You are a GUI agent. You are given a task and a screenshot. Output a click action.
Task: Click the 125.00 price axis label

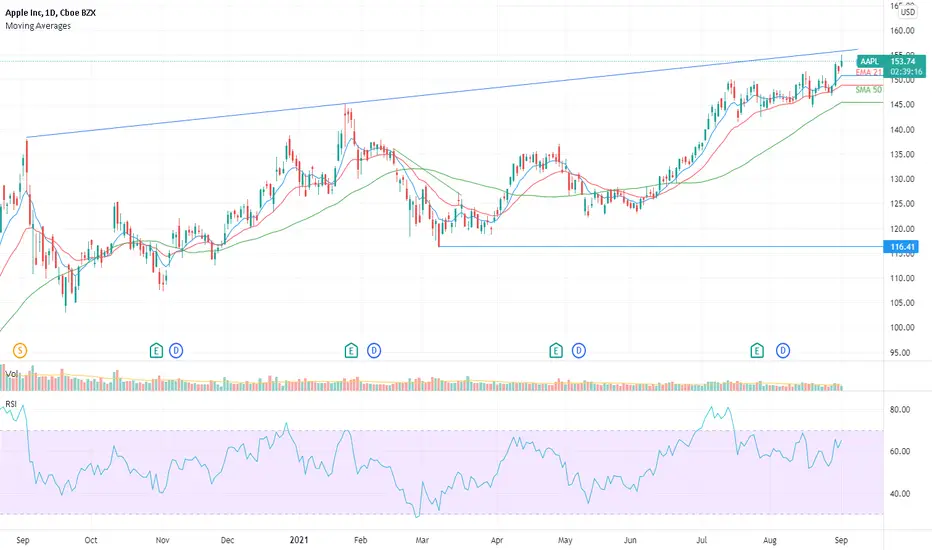tap(902, 203)
